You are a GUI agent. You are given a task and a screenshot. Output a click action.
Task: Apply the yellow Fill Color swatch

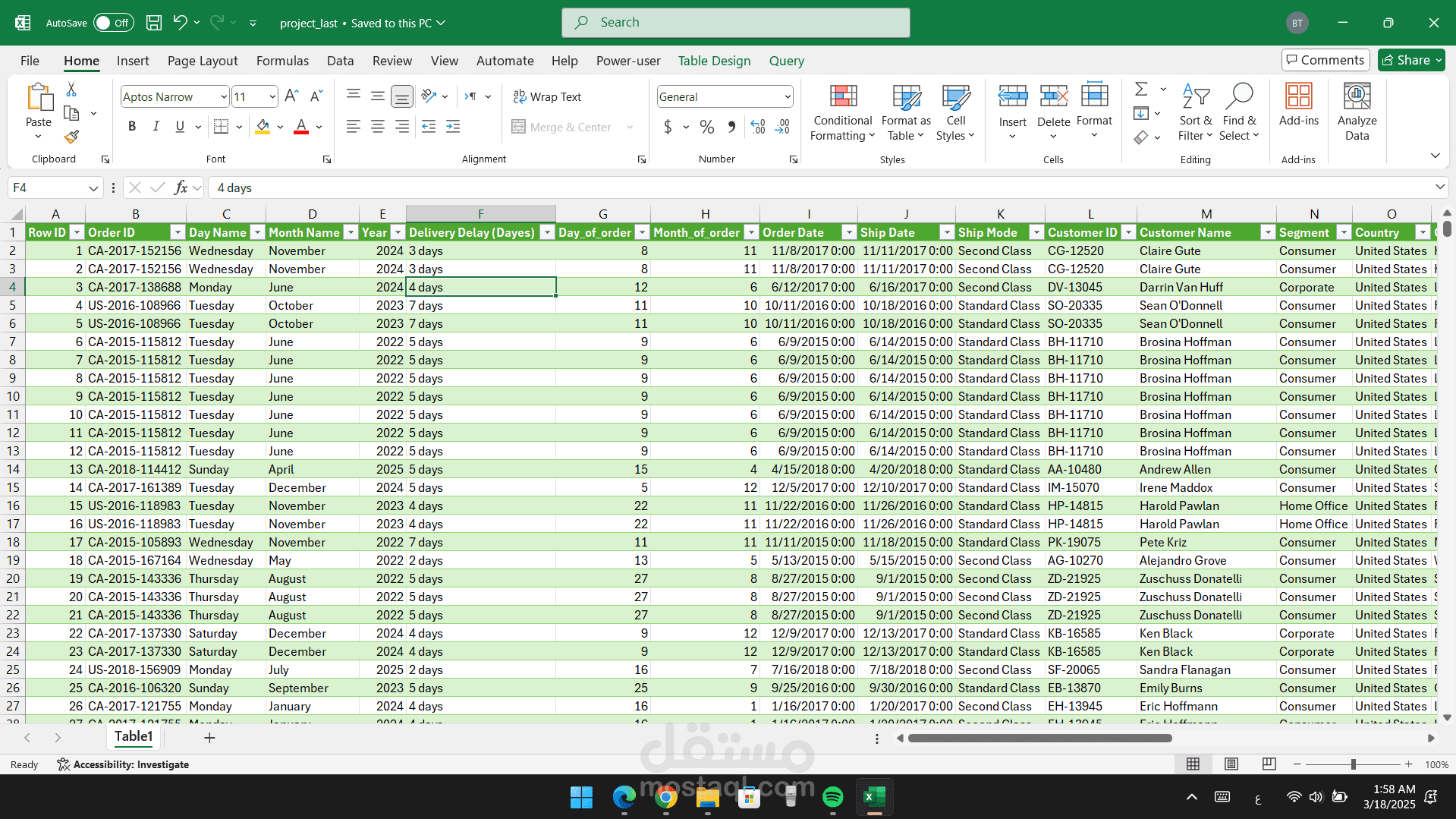click(262, 127)
